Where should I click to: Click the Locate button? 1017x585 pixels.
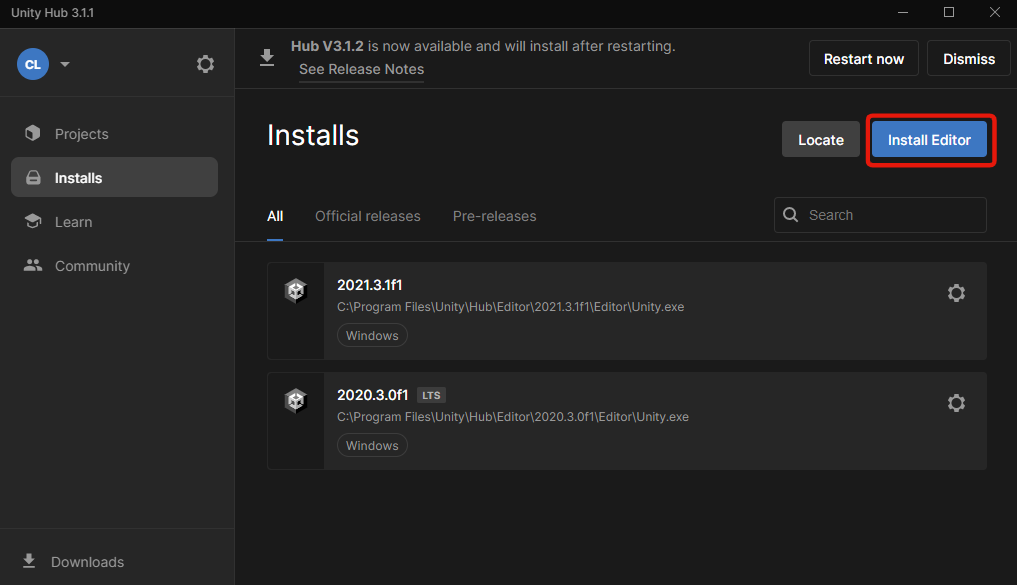820,139
